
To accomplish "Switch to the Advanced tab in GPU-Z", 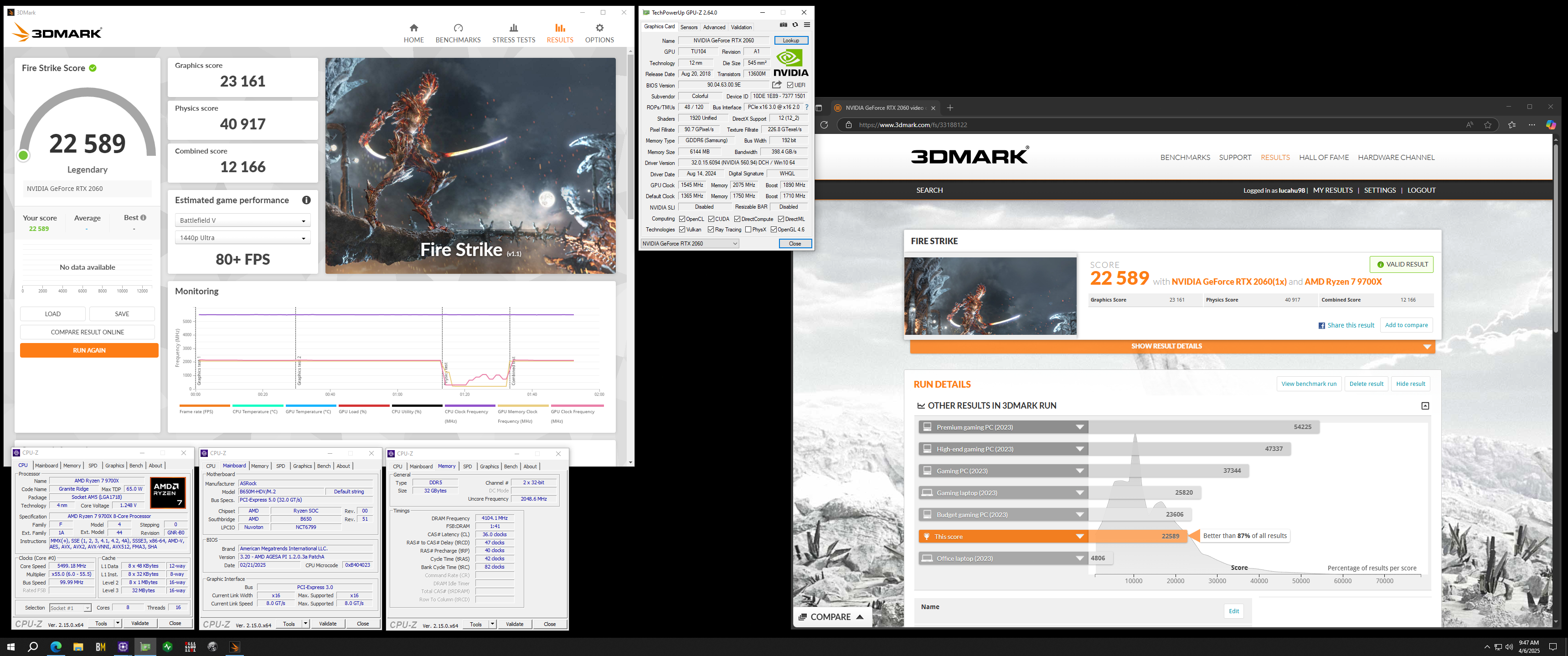I will pyautogui.click(x=714, y=27).
